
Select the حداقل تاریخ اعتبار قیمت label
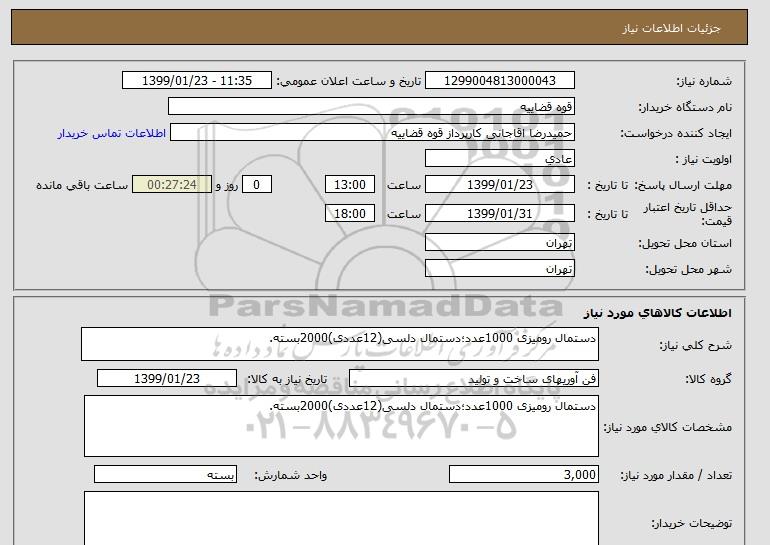688,214
